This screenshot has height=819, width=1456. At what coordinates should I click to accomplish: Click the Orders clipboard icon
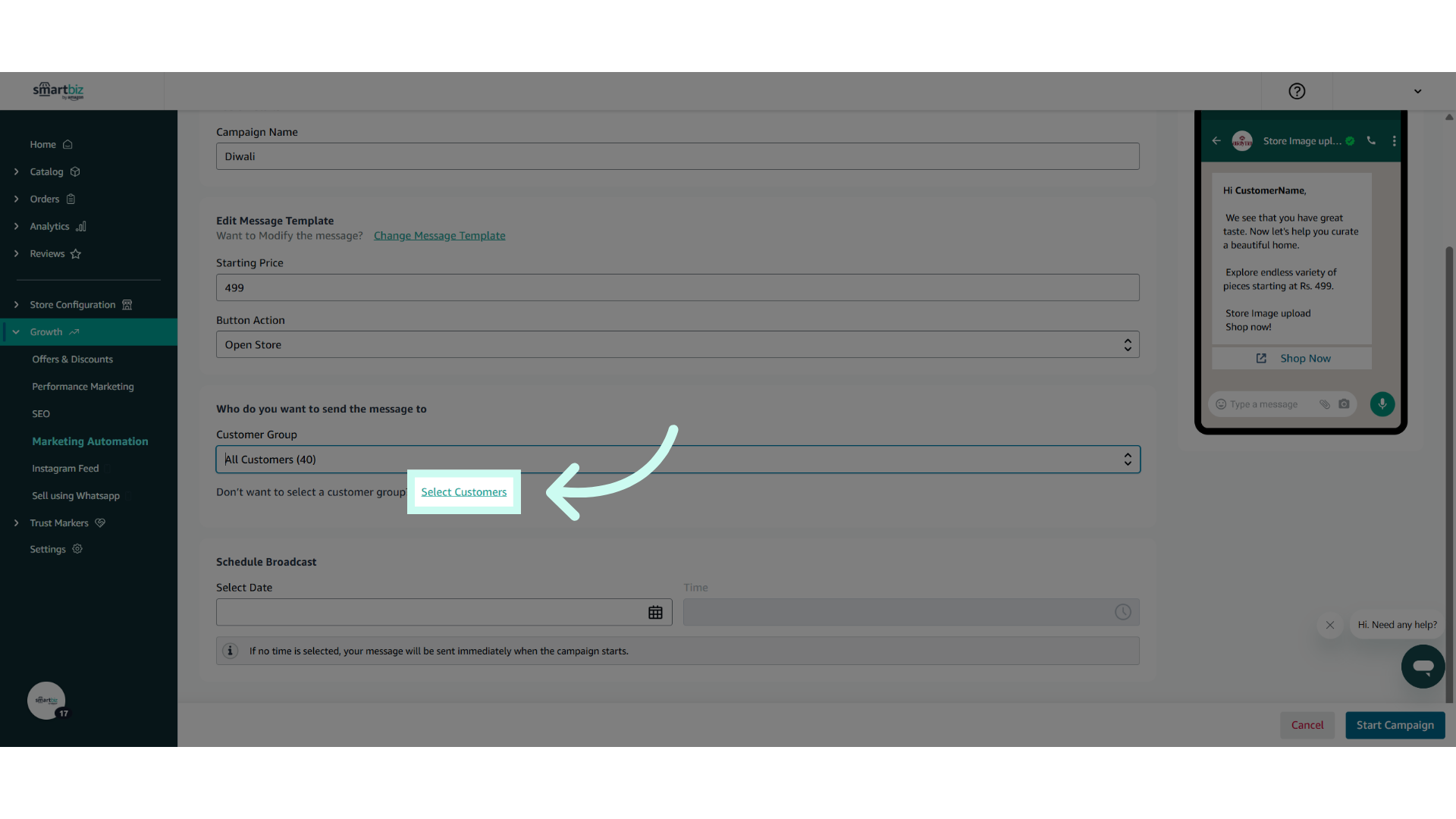71,199
